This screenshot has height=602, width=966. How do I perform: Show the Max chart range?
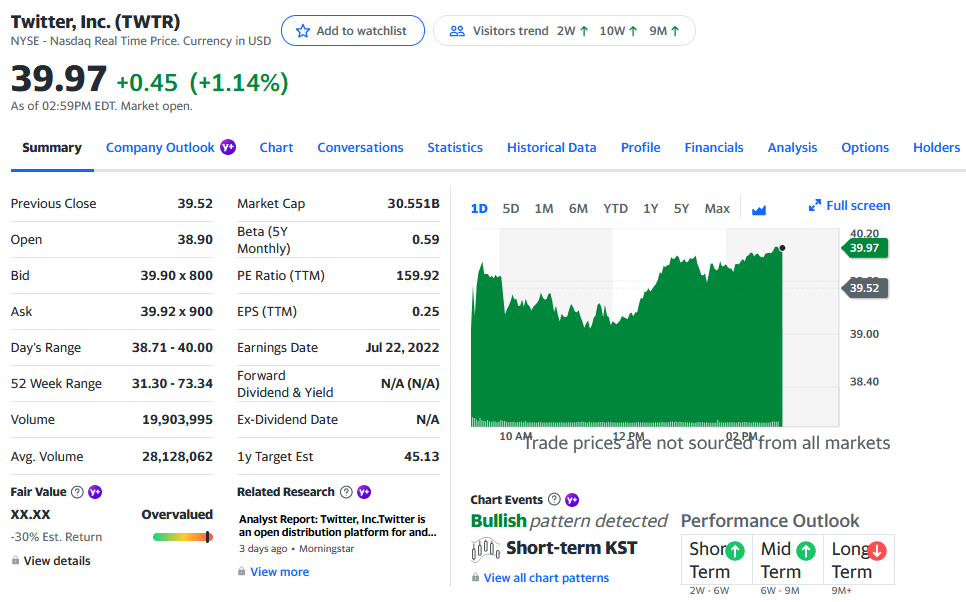717,209
